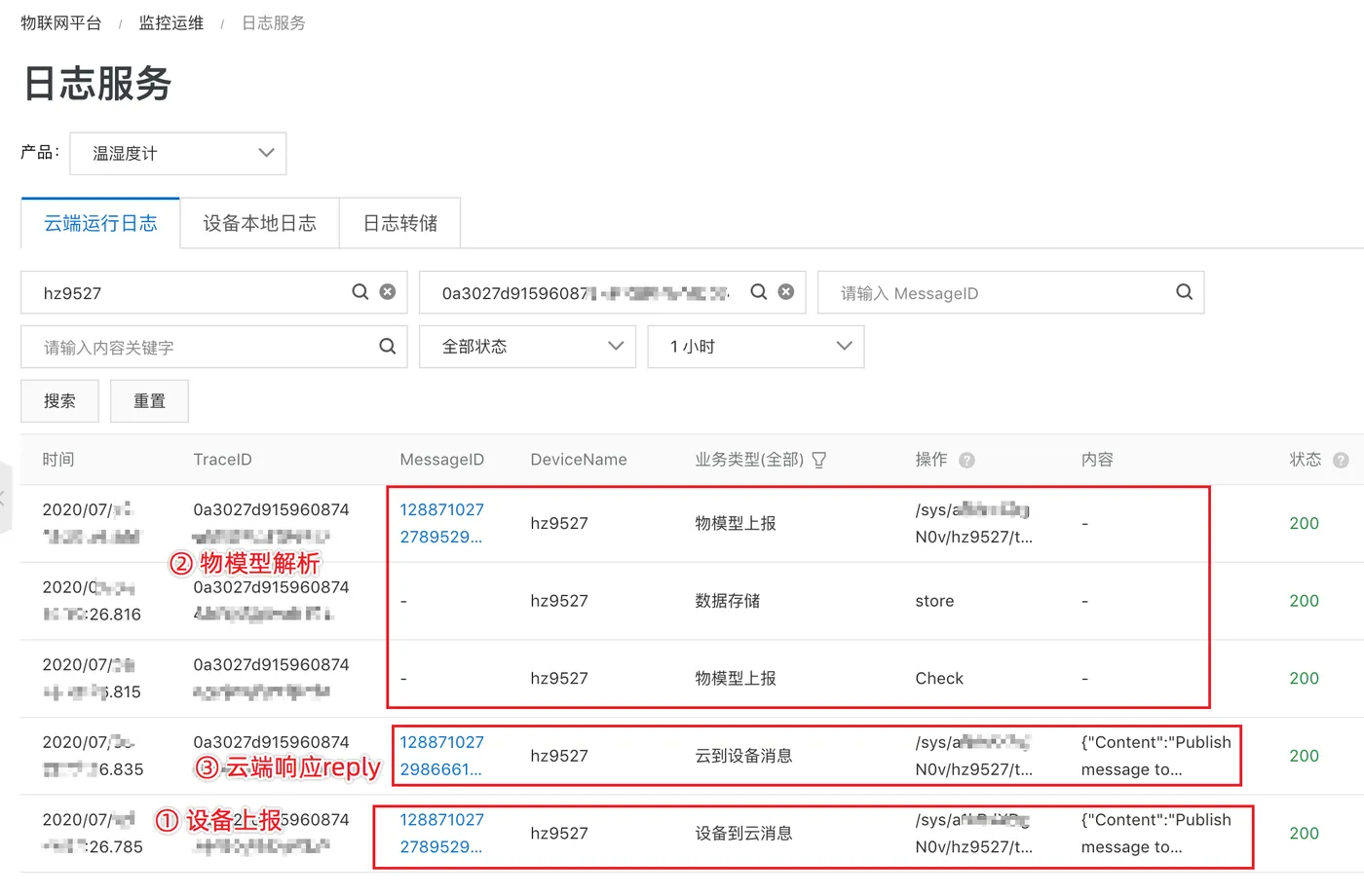Click status 200 in 设备到云消息 row

1304,834
